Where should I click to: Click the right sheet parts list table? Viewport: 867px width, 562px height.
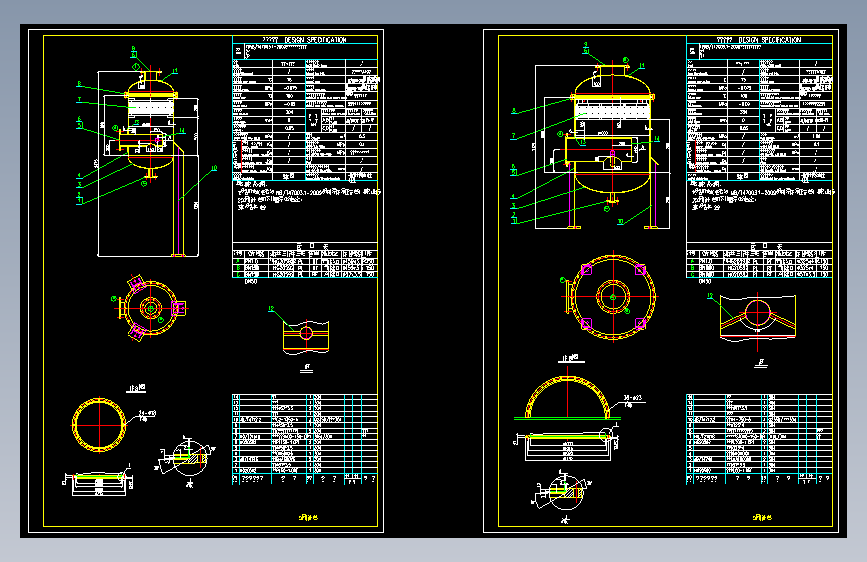[759, 440]
